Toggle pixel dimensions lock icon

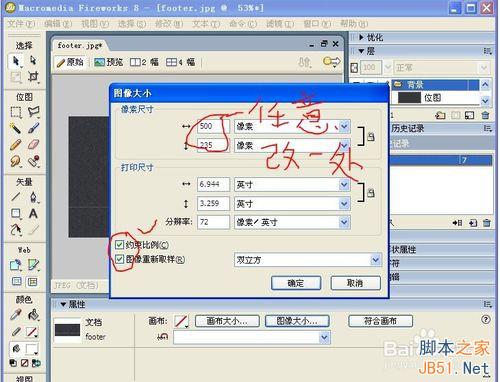(370, 136)
